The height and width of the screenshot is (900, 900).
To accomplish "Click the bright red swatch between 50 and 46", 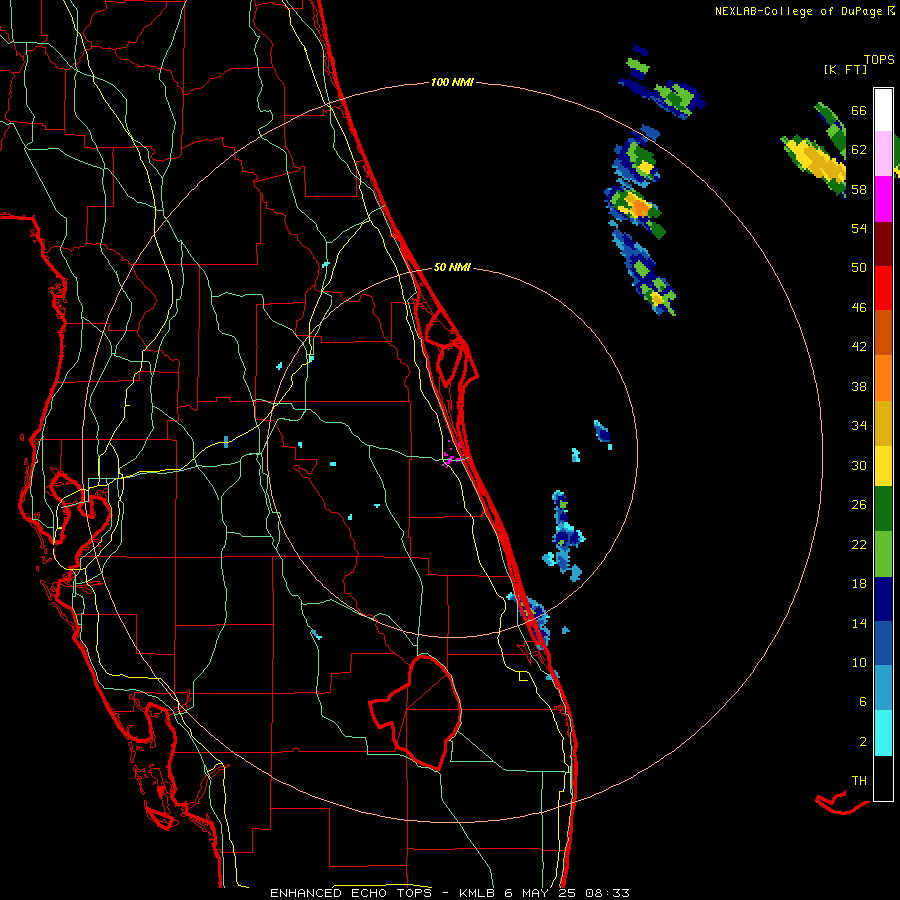I will pos(883,288).
